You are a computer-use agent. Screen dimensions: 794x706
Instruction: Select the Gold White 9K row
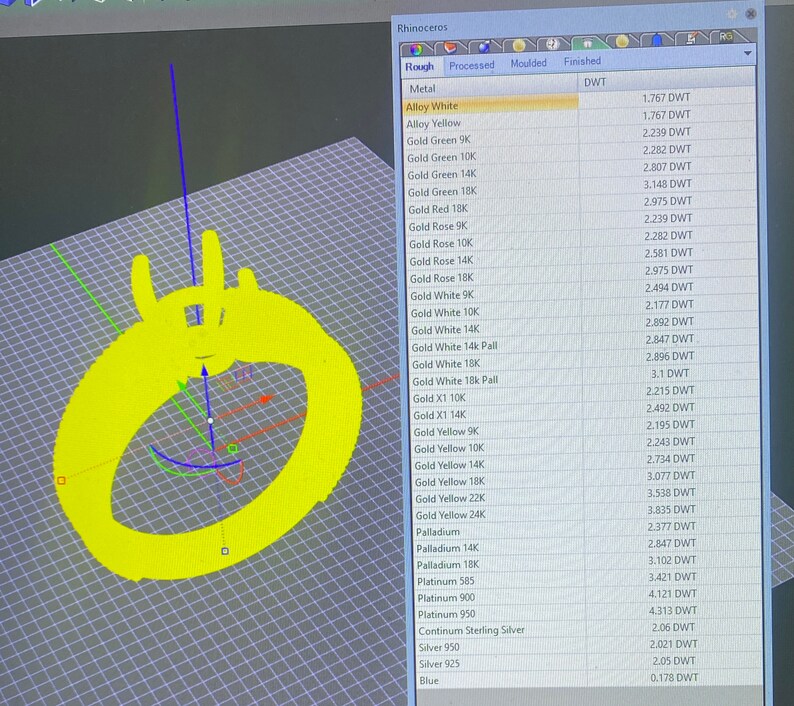click(x=585, y=292)
